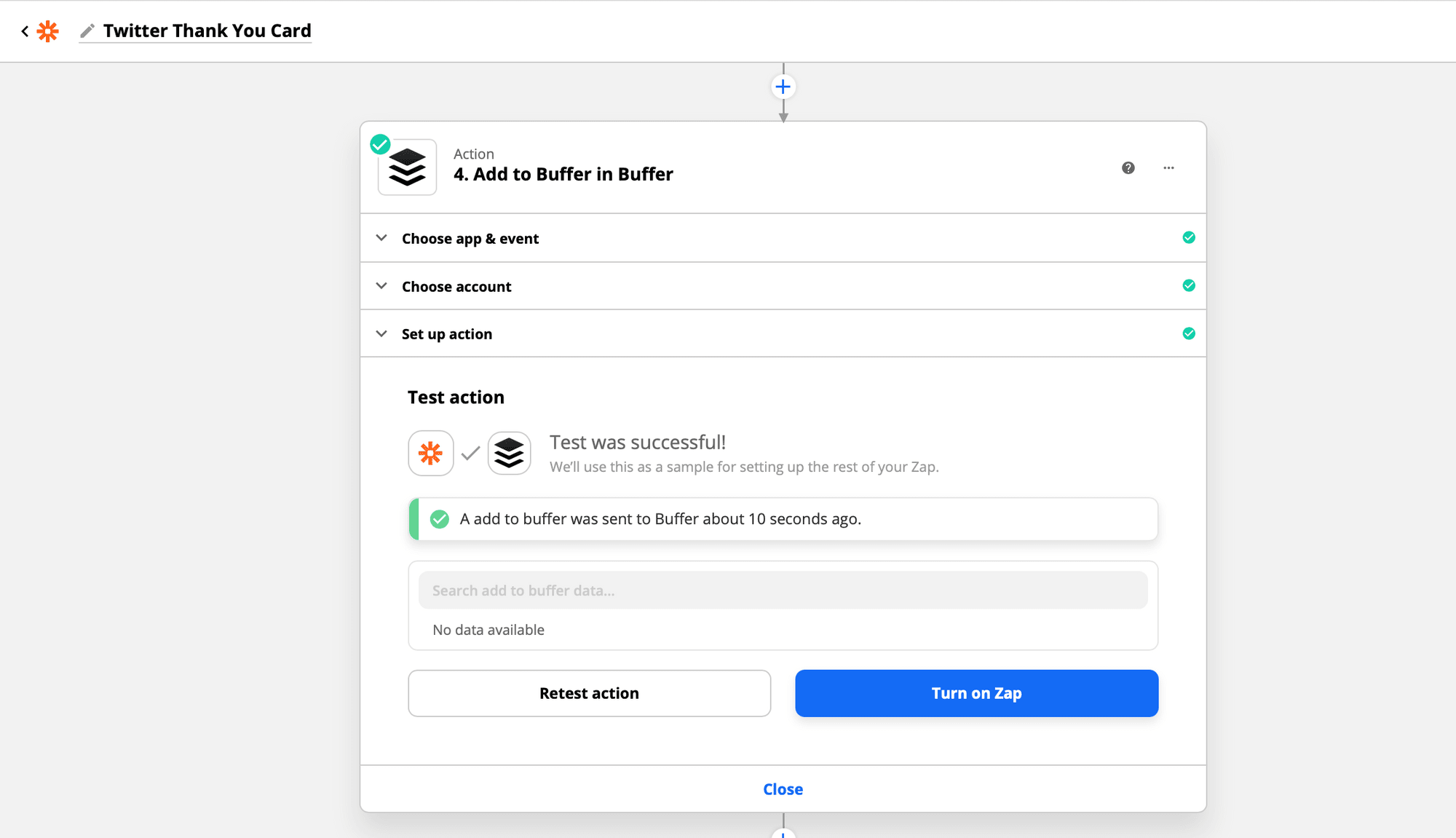Click the Buffer icon in the test result
The width and height of the screenshot is (1456, 838).
click(x=509, y=453)
